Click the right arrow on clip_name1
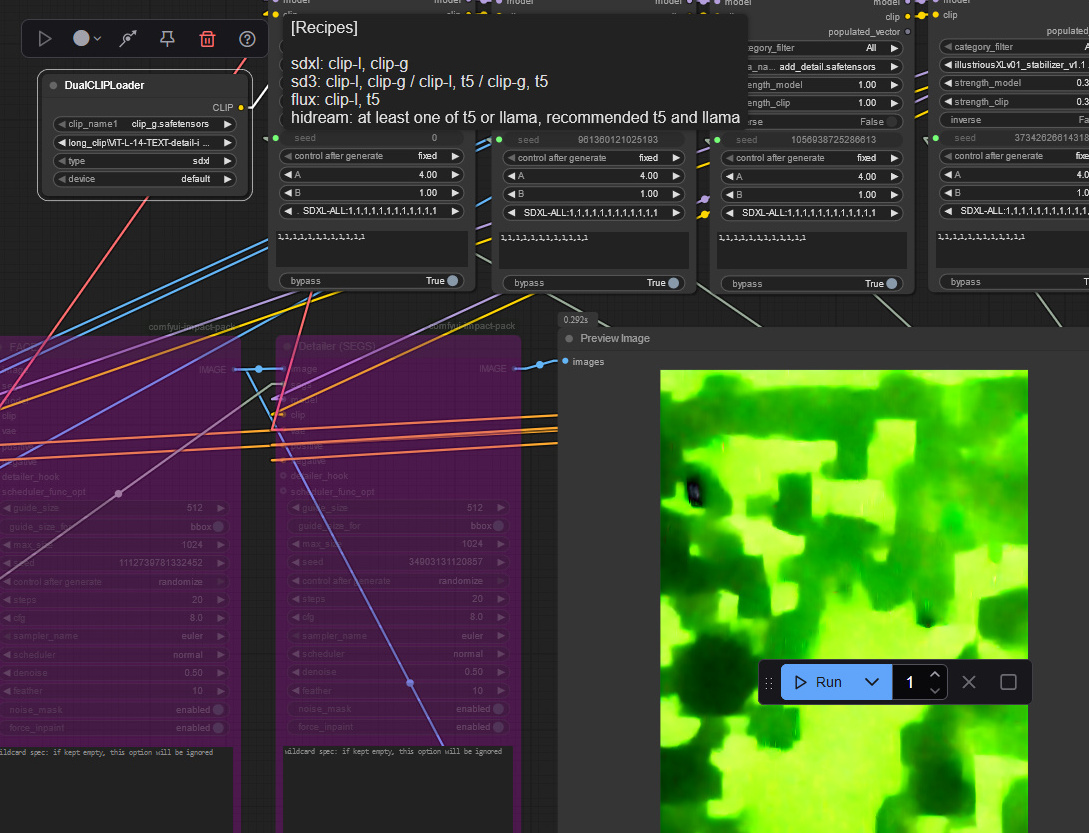 [x=227, y=124]
